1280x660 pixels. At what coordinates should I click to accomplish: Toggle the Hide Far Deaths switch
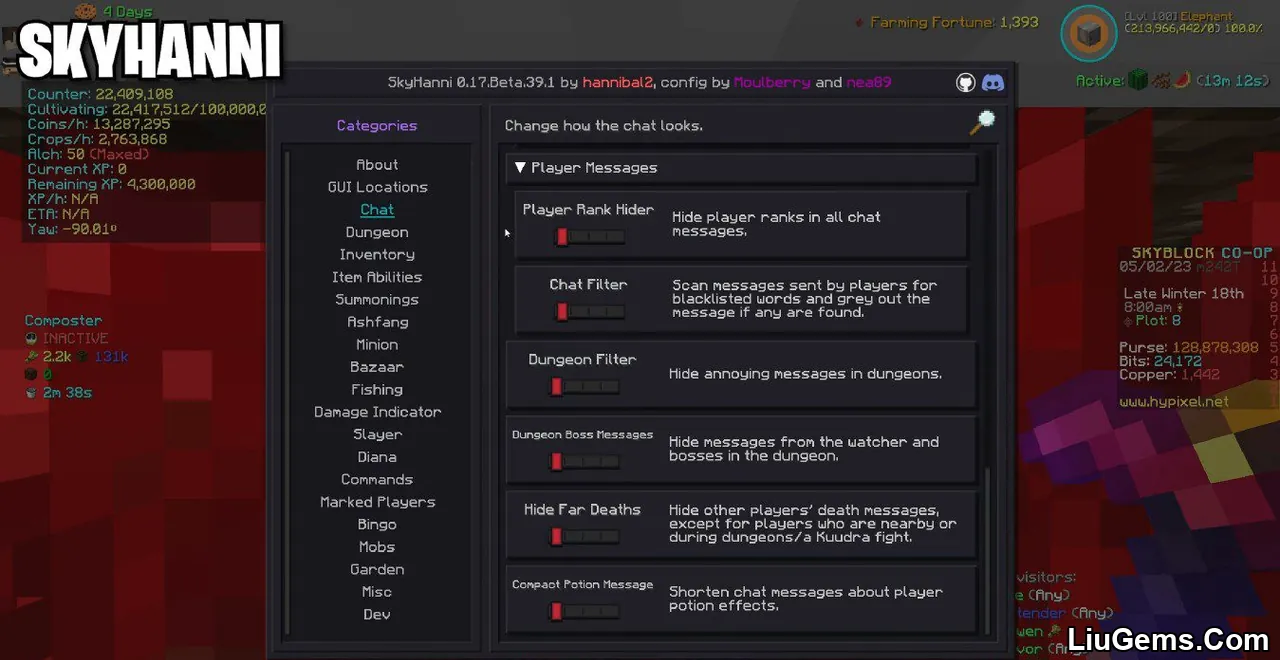[x=585, y=537]
